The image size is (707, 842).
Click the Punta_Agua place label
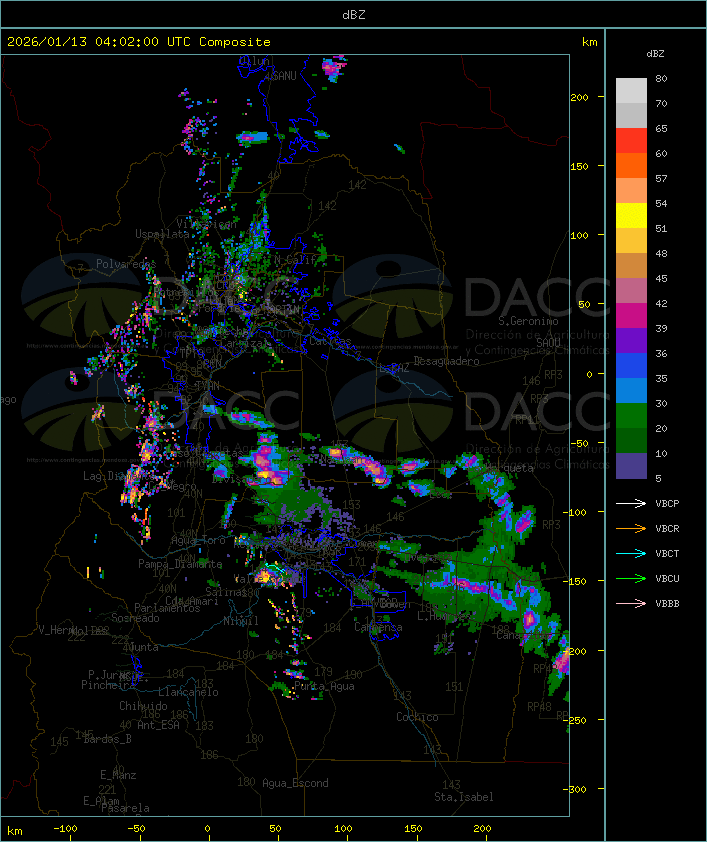(324, 686)
